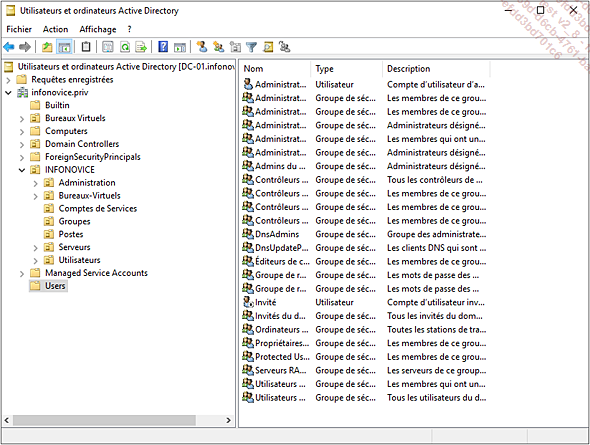
Task: Select the root Utilisateurs et ordinateurs node
Action: (x=126, y=67)
